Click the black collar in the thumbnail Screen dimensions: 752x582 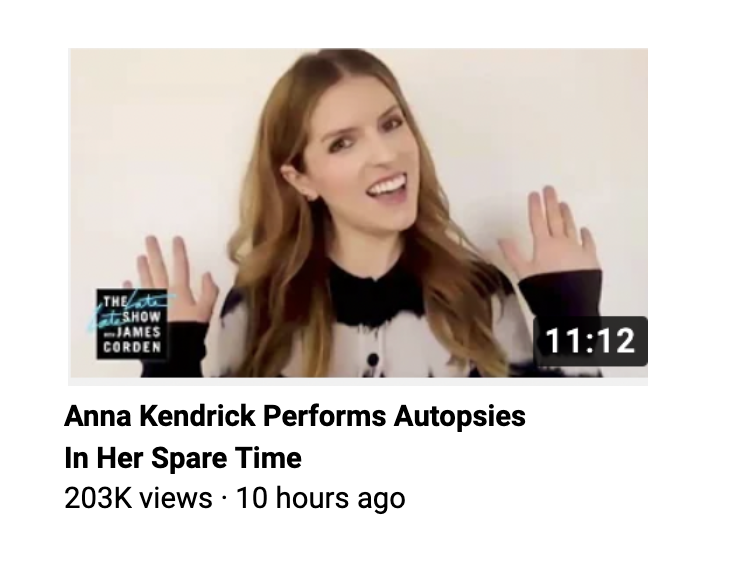pyautogui.click(x=376, y=290)
